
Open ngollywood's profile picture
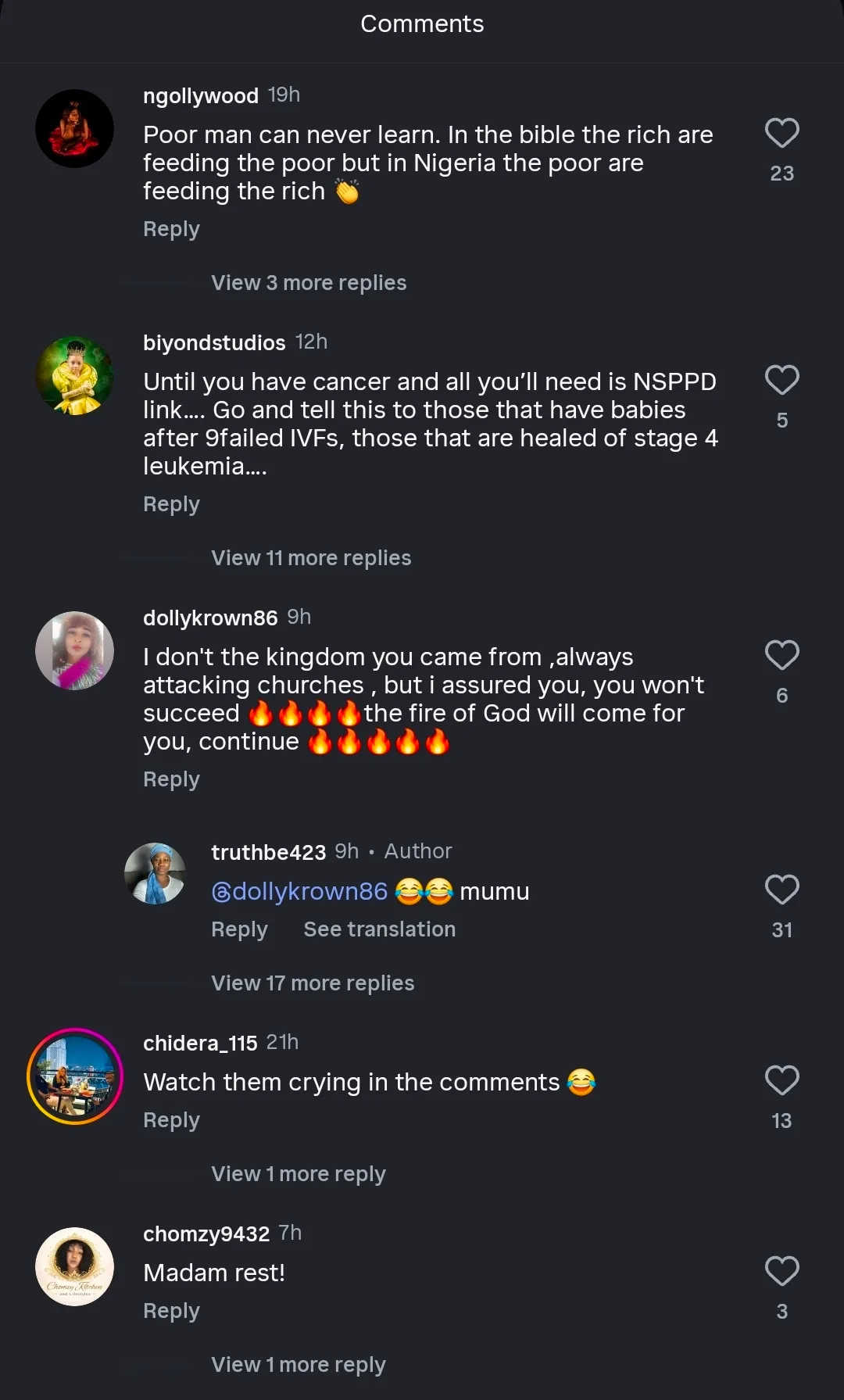[75, 128]
